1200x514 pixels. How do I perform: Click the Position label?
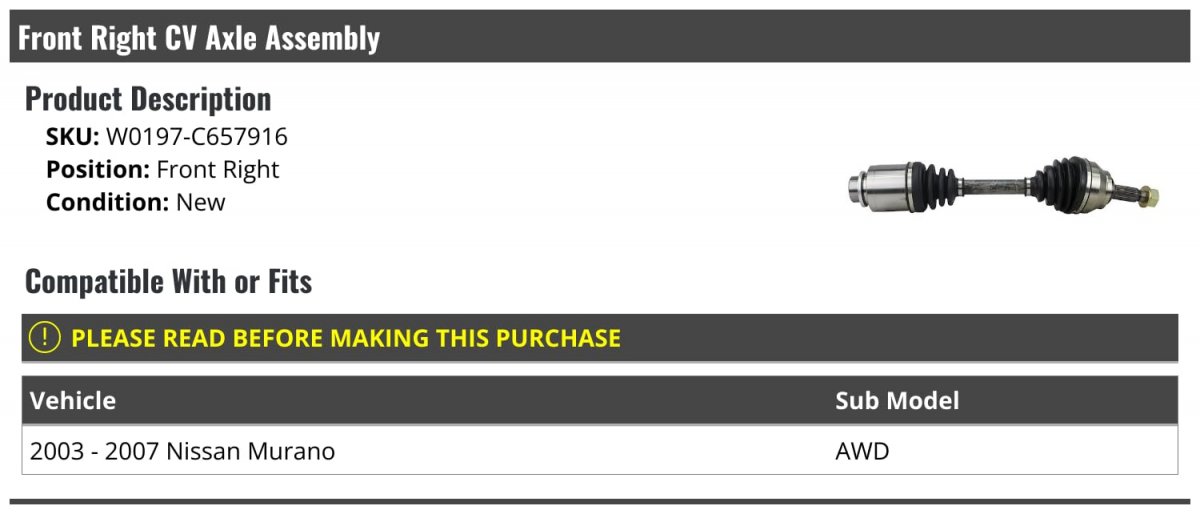[x=98, y=169]
